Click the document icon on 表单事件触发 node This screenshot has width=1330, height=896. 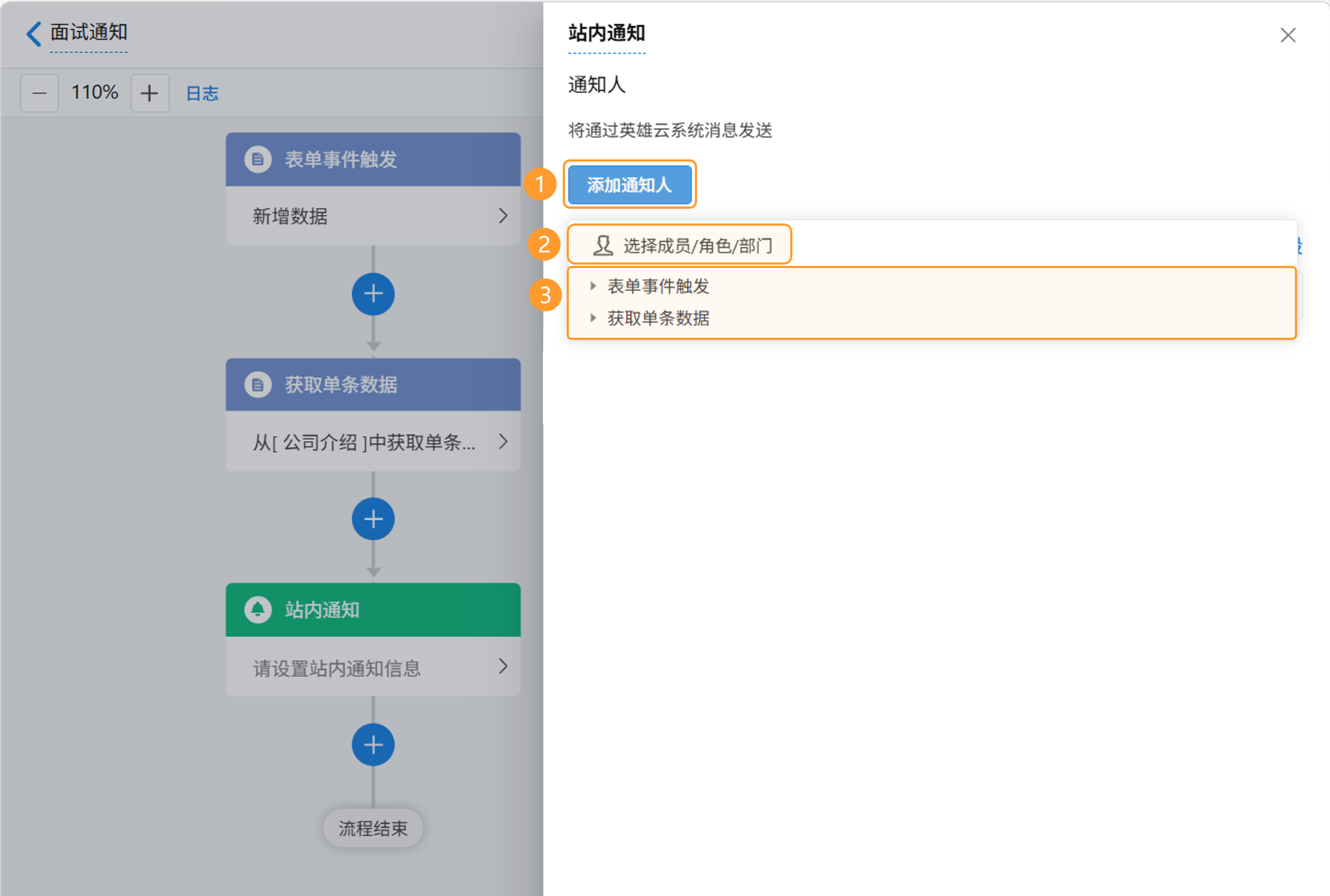258,159
